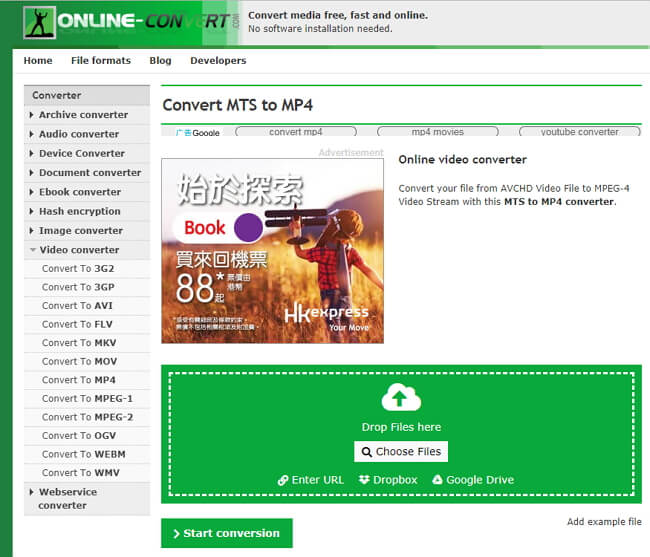Click the Enter URL link
Image resolution: width=650 pixels, height=557 pixels.
point(318,480)
